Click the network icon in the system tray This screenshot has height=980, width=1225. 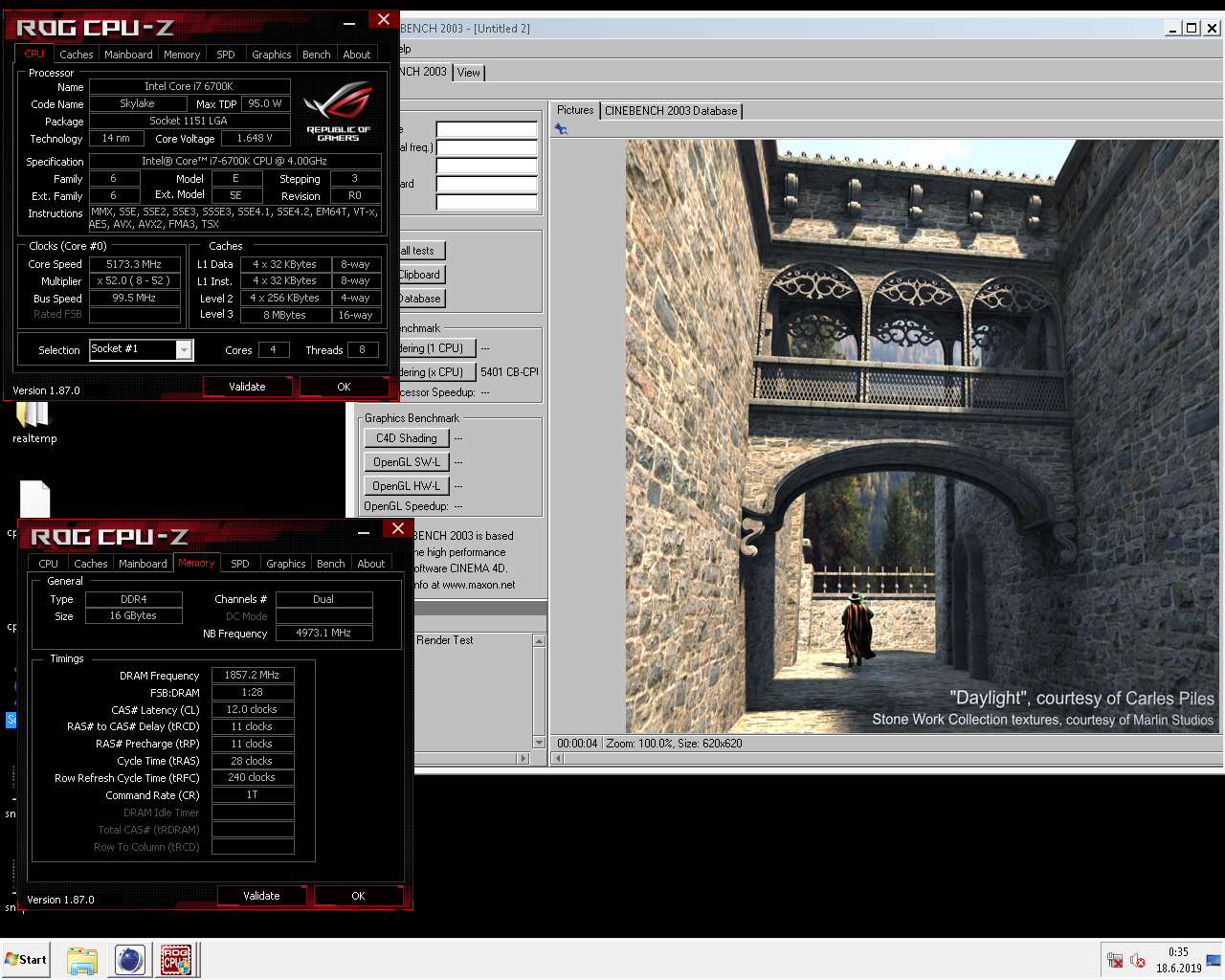(x=1115, y=960)
